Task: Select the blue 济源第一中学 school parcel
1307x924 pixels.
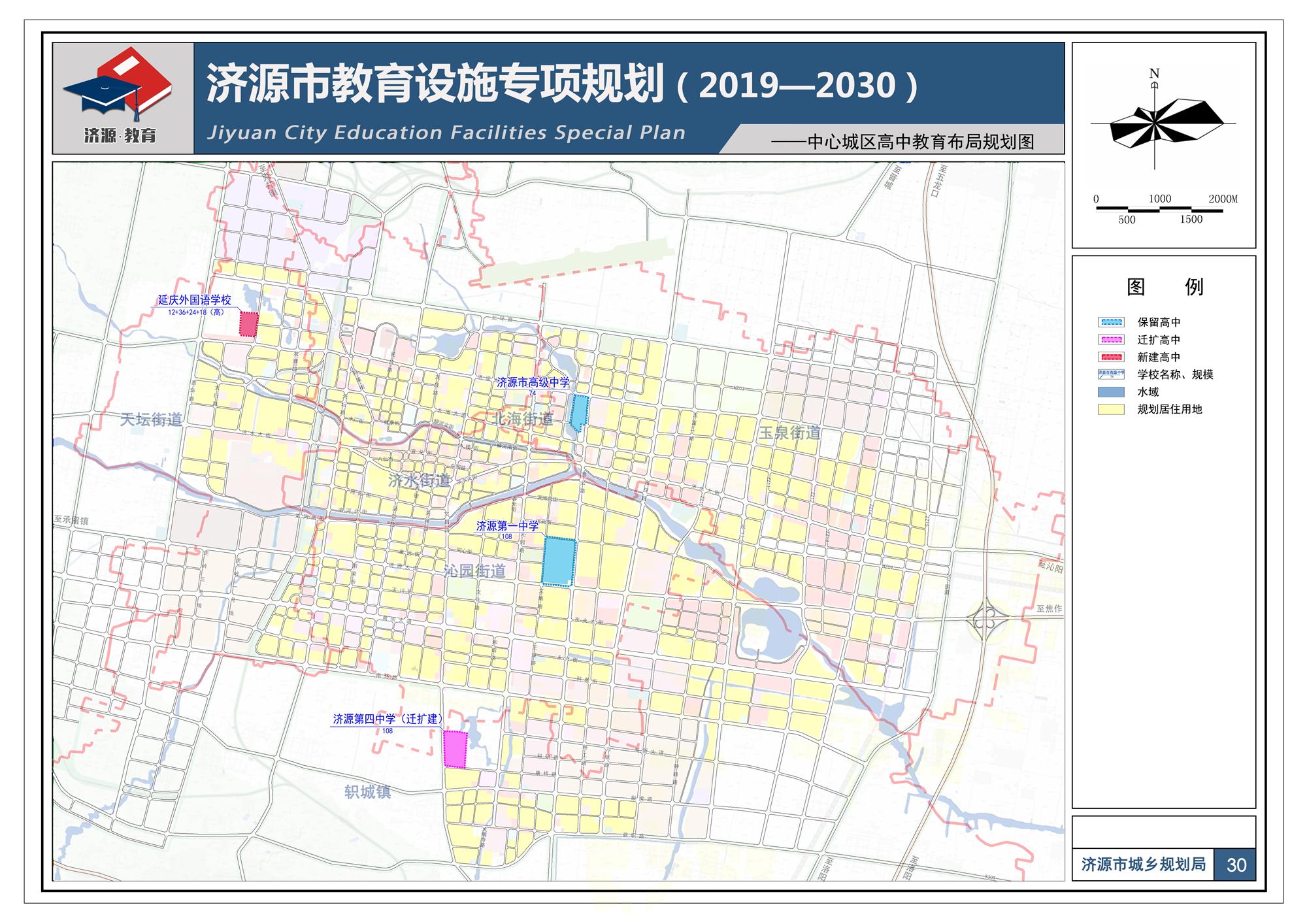Action: (559, 561)
